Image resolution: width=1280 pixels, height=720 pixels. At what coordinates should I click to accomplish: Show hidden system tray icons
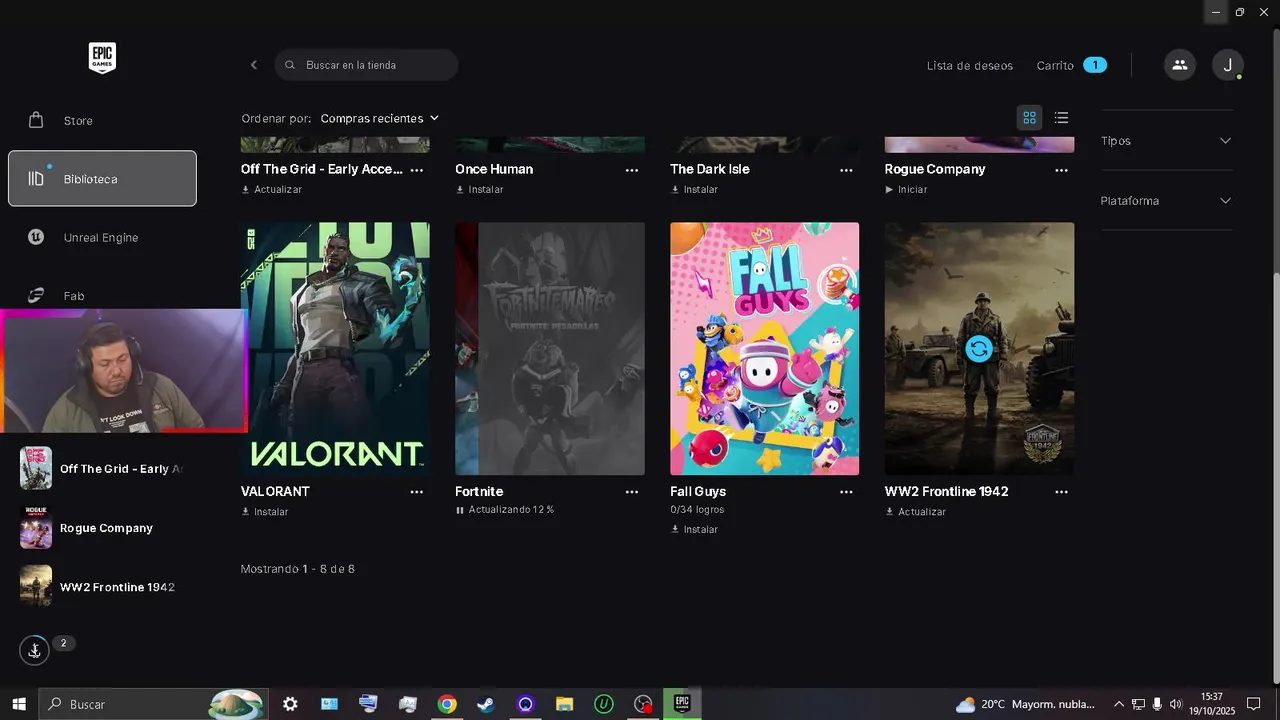pyautogui.click(x=1119, y=704)
